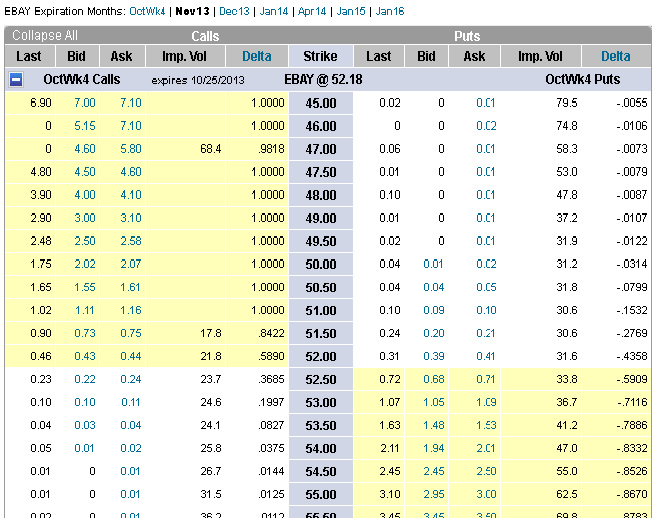Image resolution: width=655 pixels, height=518 pixels.
Task: Click call bid 1.11 at strike 51.00
Action: pyautogui.click(x=85, y=310)
